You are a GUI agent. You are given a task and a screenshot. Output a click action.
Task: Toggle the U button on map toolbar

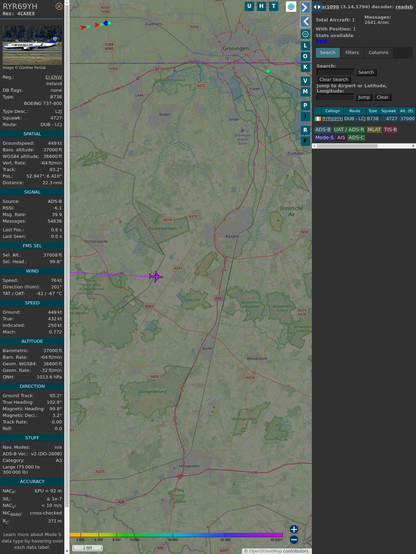[x=249, y=6]
